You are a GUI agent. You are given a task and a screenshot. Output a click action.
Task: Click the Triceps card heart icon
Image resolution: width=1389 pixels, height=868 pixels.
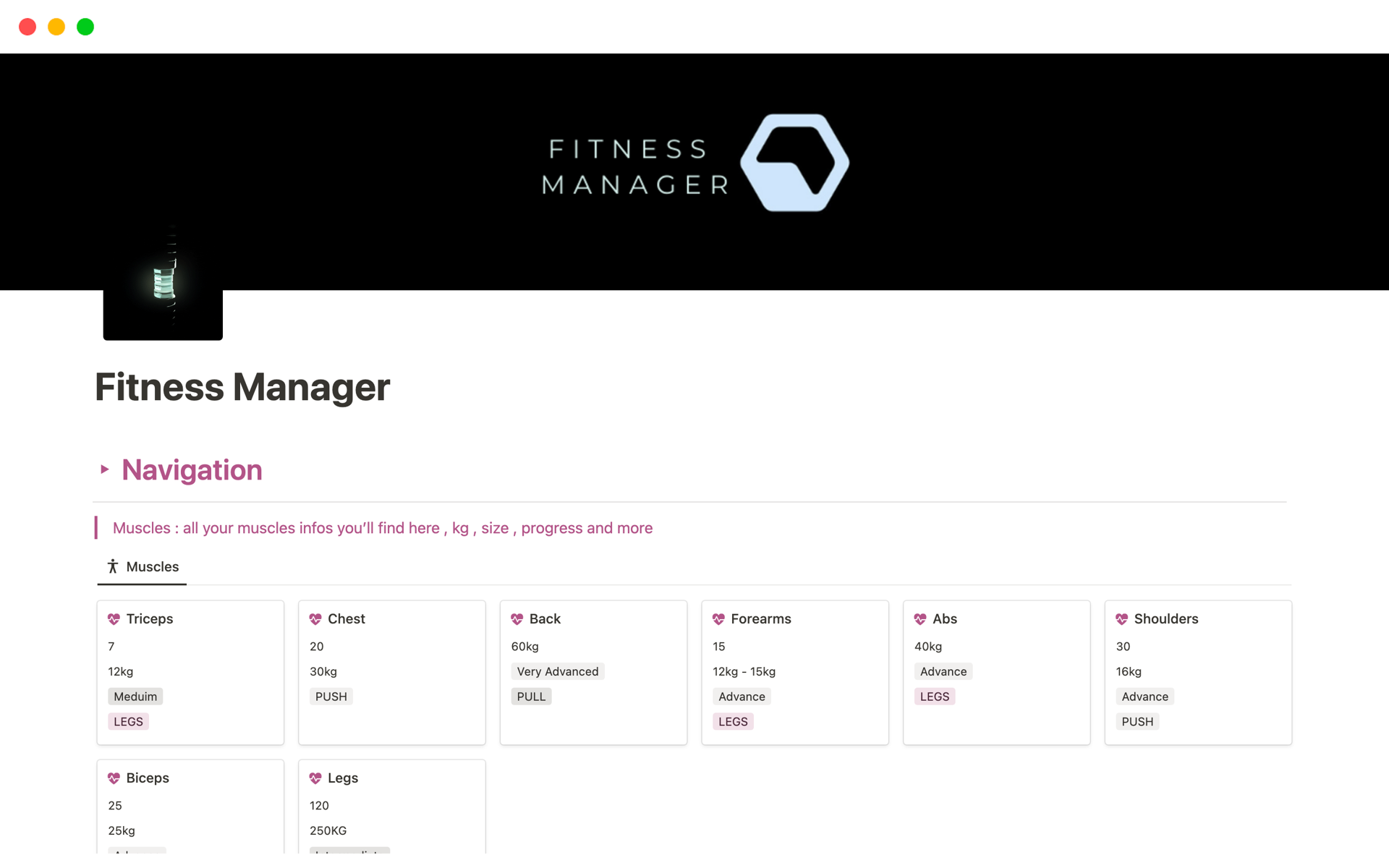(114, 619)
